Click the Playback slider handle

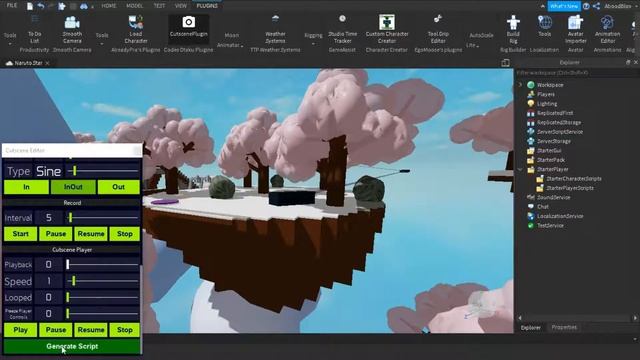[68, 264]
